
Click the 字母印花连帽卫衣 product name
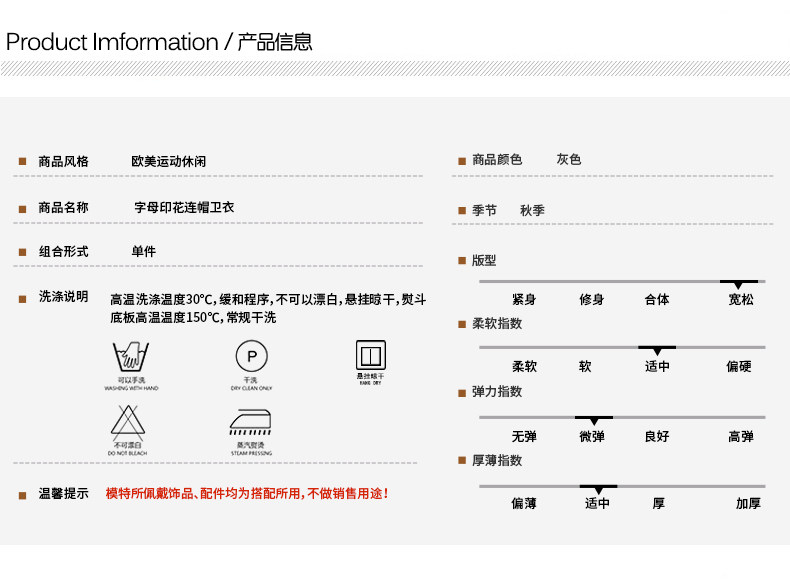[x=184, y=207]
